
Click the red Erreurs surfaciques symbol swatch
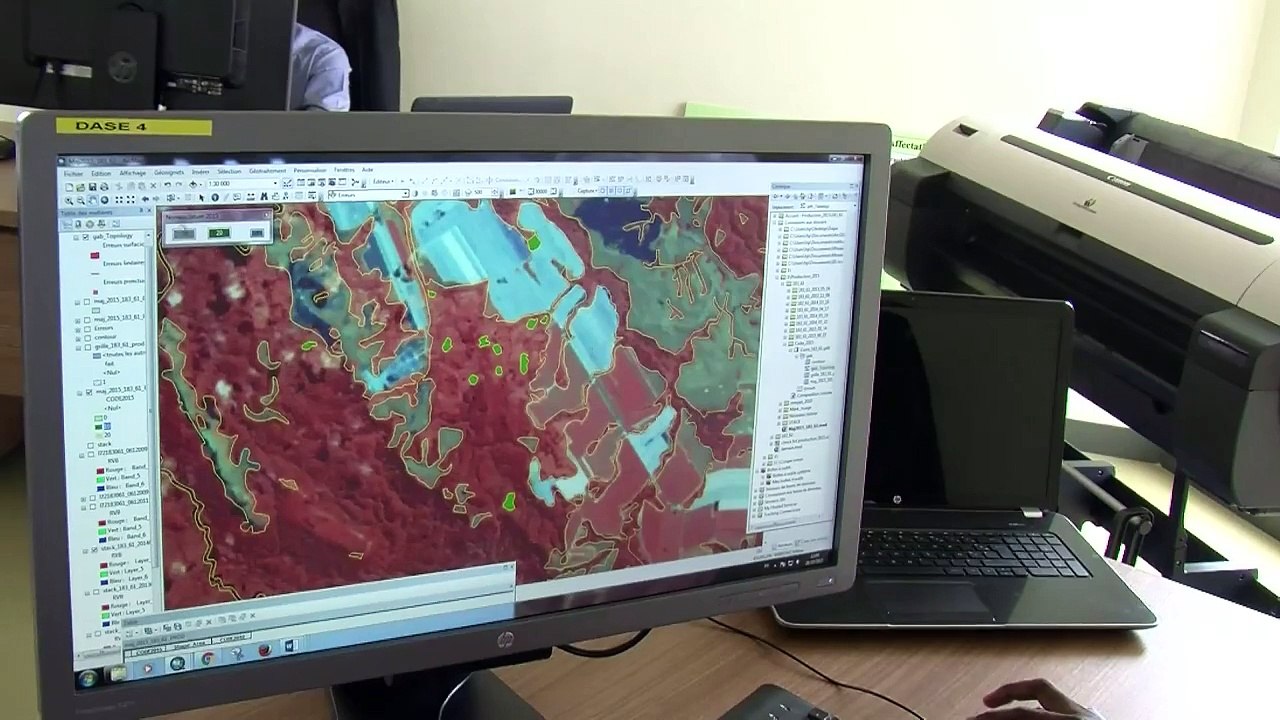(95, 255)
